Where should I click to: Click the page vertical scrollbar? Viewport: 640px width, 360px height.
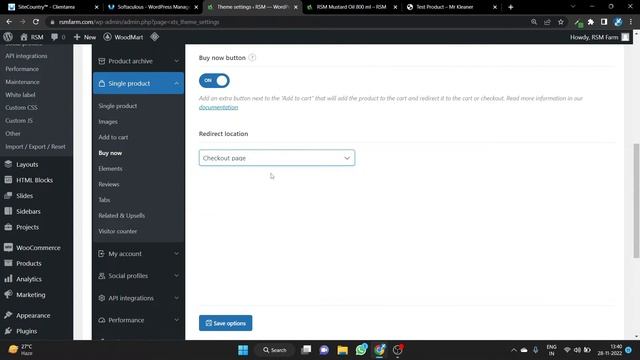[x=636, y=200]
